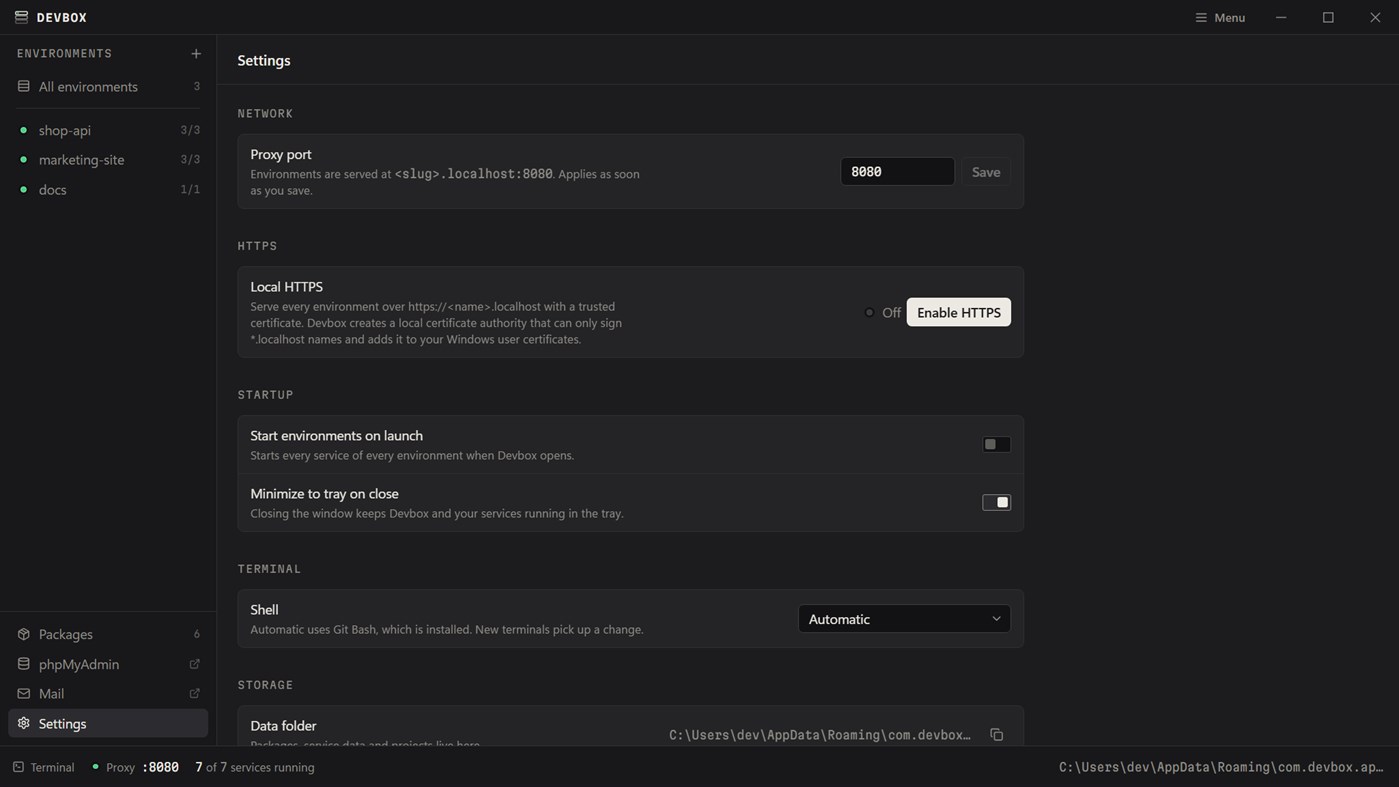The width and height of the screenshot is (1399, 787).
Task: Click the external link icon beside phpMyAdmin
Action: tap(195, 664)
